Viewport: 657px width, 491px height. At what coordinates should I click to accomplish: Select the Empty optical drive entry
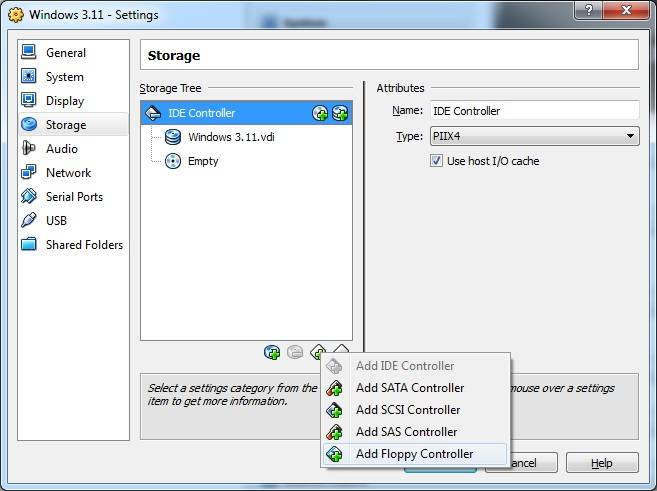203,161
